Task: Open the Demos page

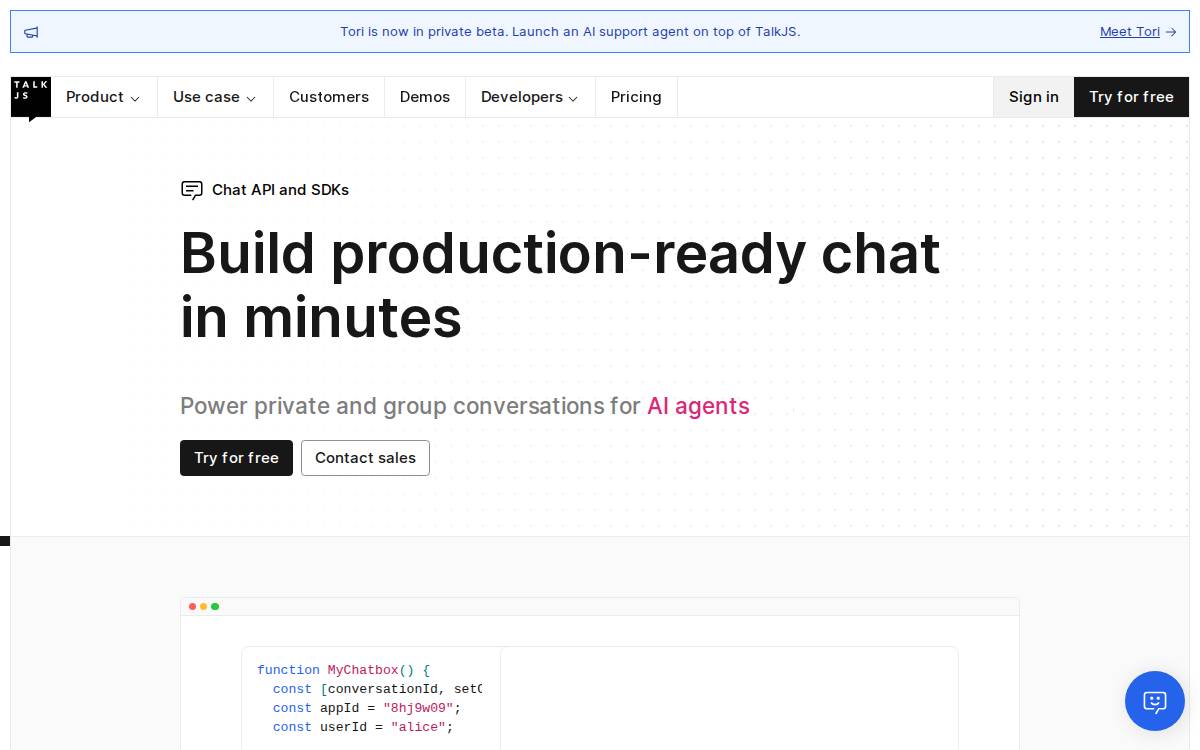Action: pos(425,97)
